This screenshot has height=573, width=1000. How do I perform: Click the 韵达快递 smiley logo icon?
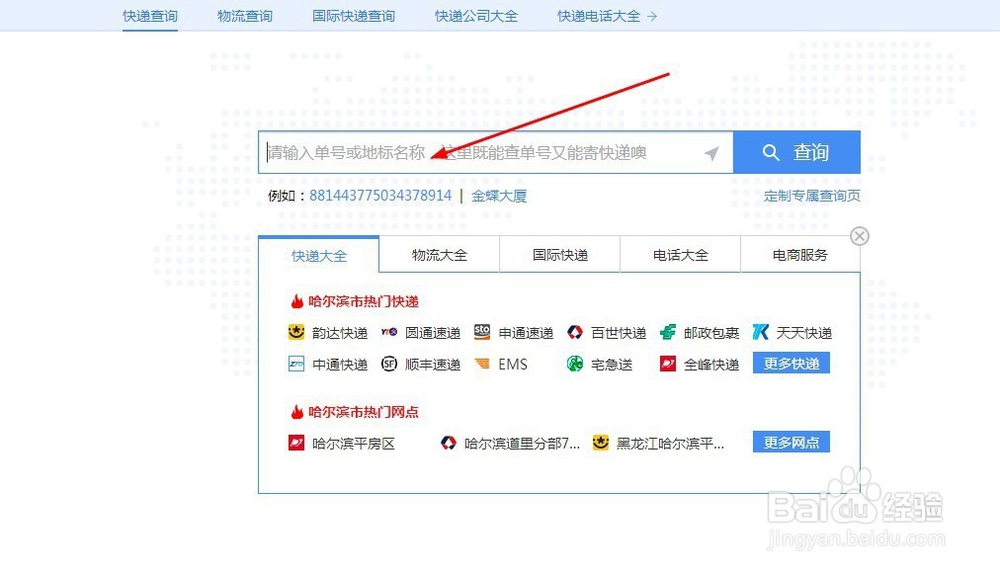coord(297,332)
